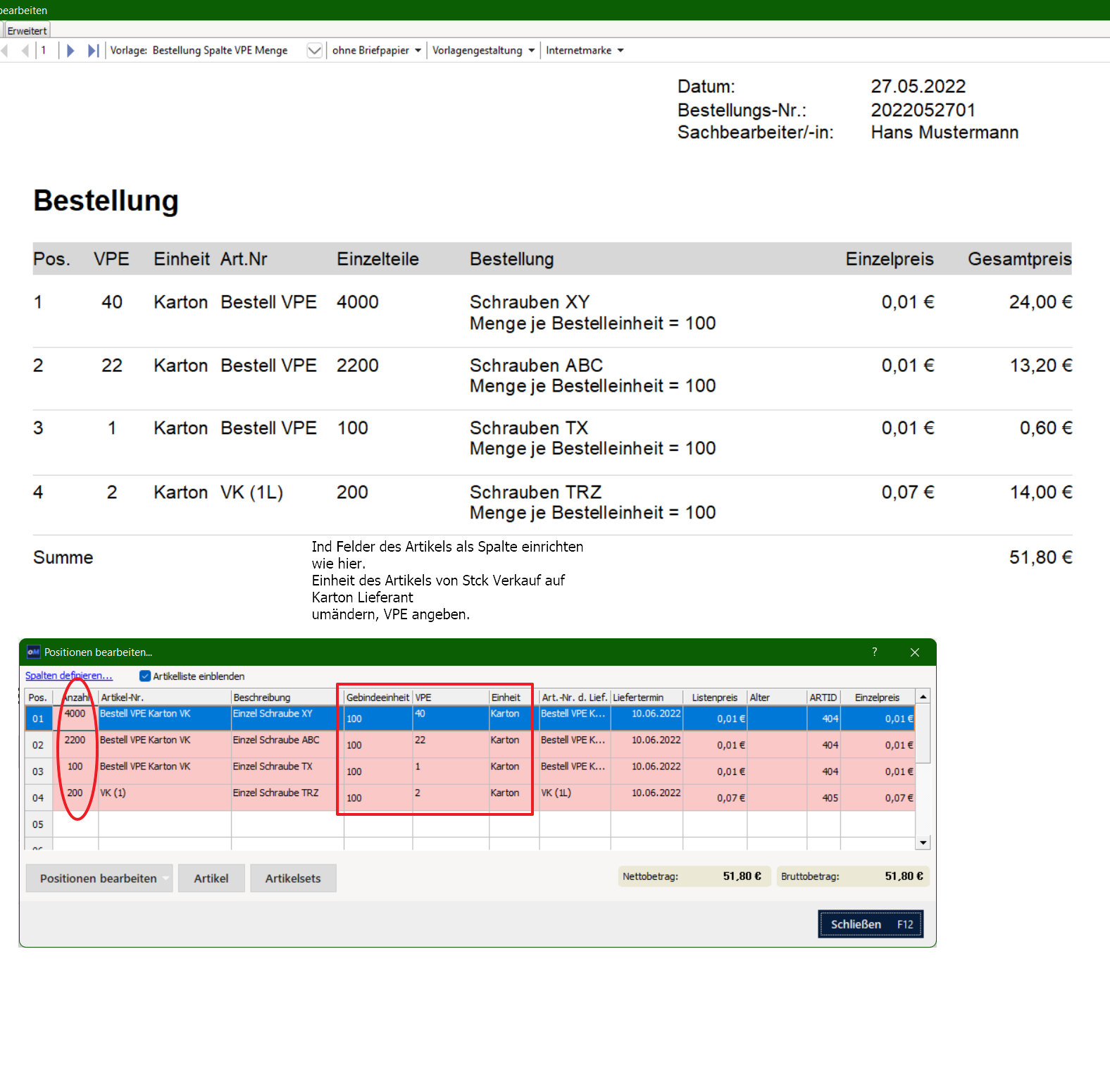Click the VPE cell with value 22
This screenshot has width=1110, height=1092.
(x=450, y=745)
